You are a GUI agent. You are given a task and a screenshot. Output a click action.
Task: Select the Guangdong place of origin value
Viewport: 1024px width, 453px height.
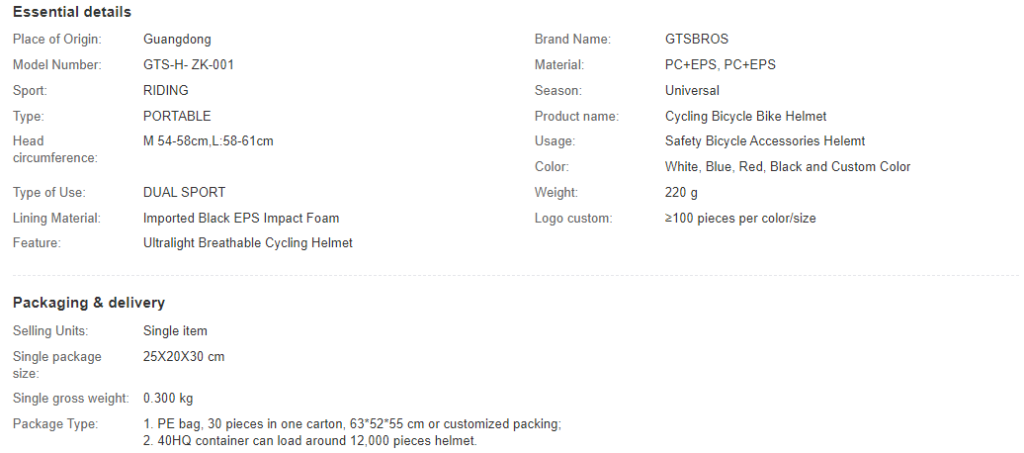[x=177, y=39]
